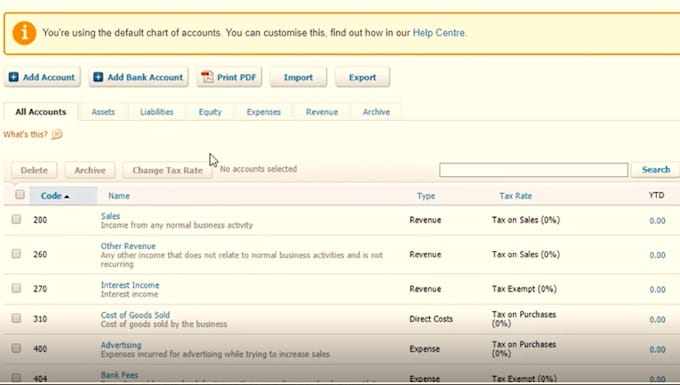The image size is (680, 385).
Task: Tick the checkbox for account 270 Interest Income
Action: pyautogui.click(x=16, y=288)
